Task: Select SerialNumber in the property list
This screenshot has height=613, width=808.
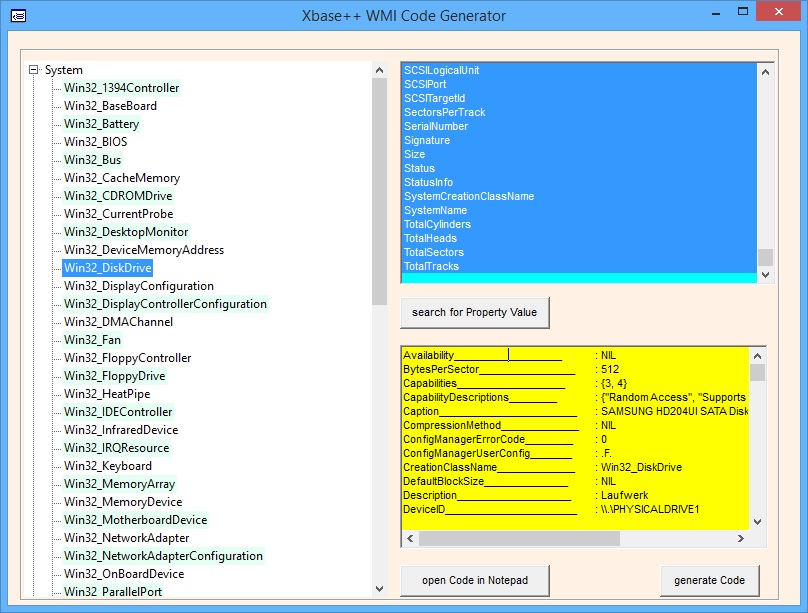Action: click(x=436, y=127)
